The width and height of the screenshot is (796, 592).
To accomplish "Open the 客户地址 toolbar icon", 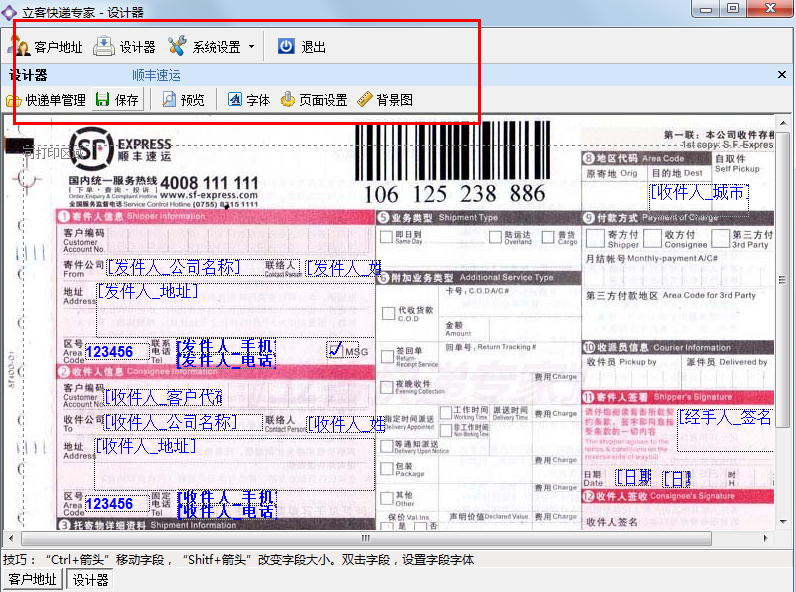I will tap(19, 46).
